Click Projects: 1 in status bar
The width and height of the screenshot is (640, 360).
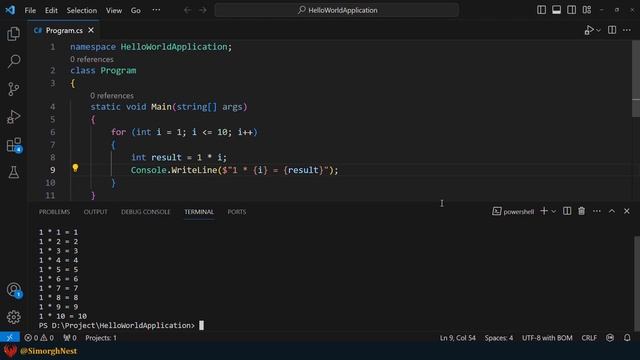point(101,338)
